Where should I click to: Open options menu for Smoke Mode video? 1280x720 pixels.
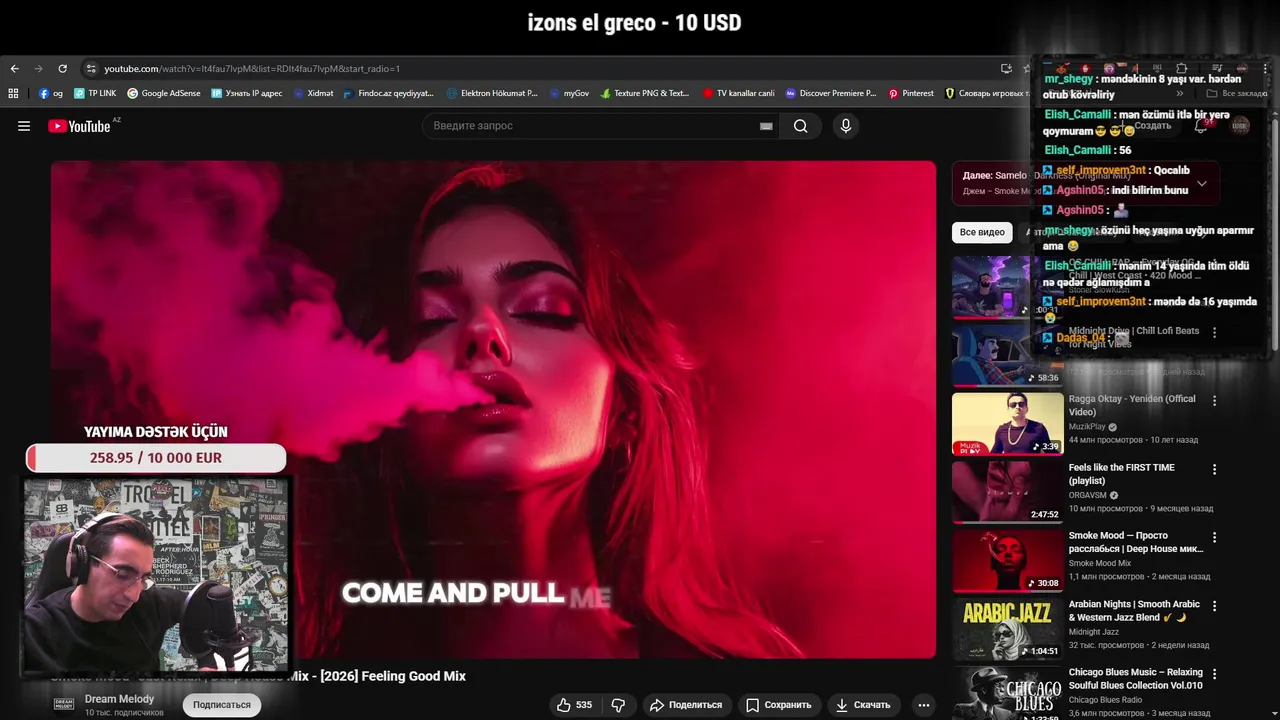(x=1215, y=537)
